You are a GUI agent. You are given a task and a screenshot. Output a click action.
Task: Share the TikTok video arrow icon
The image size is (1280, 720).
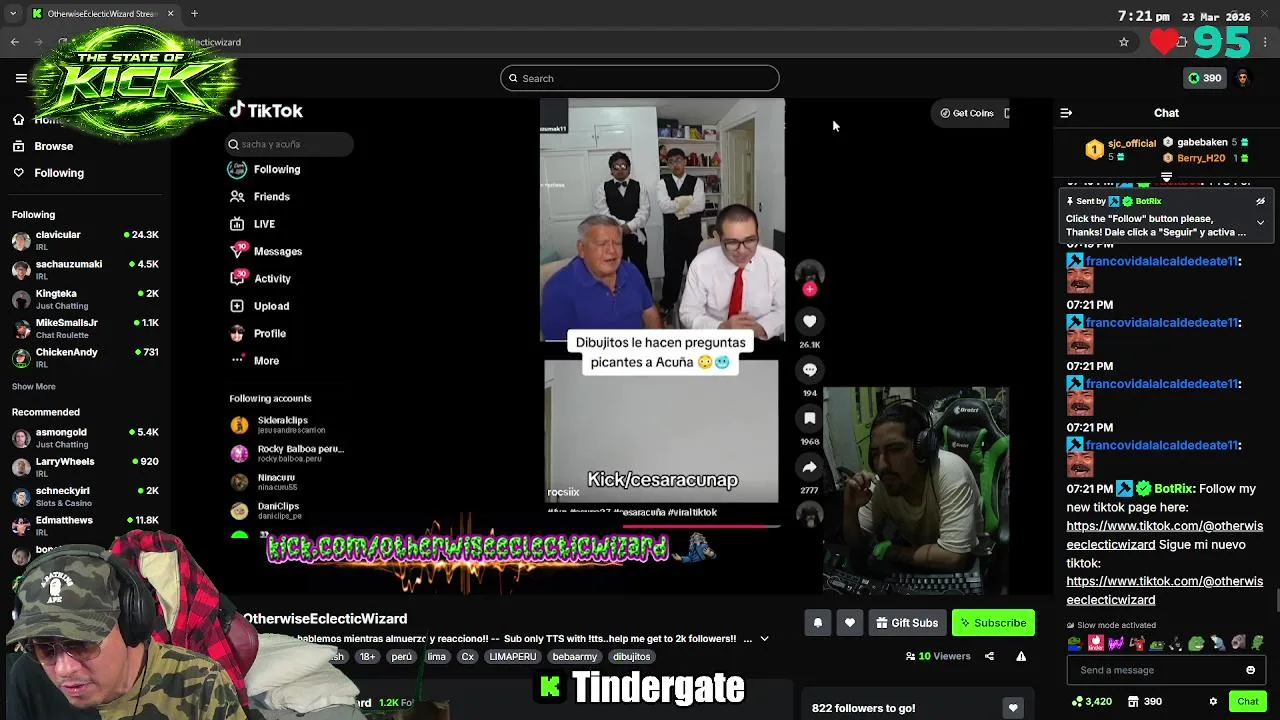pyautogui.click(x=810, y=467)
